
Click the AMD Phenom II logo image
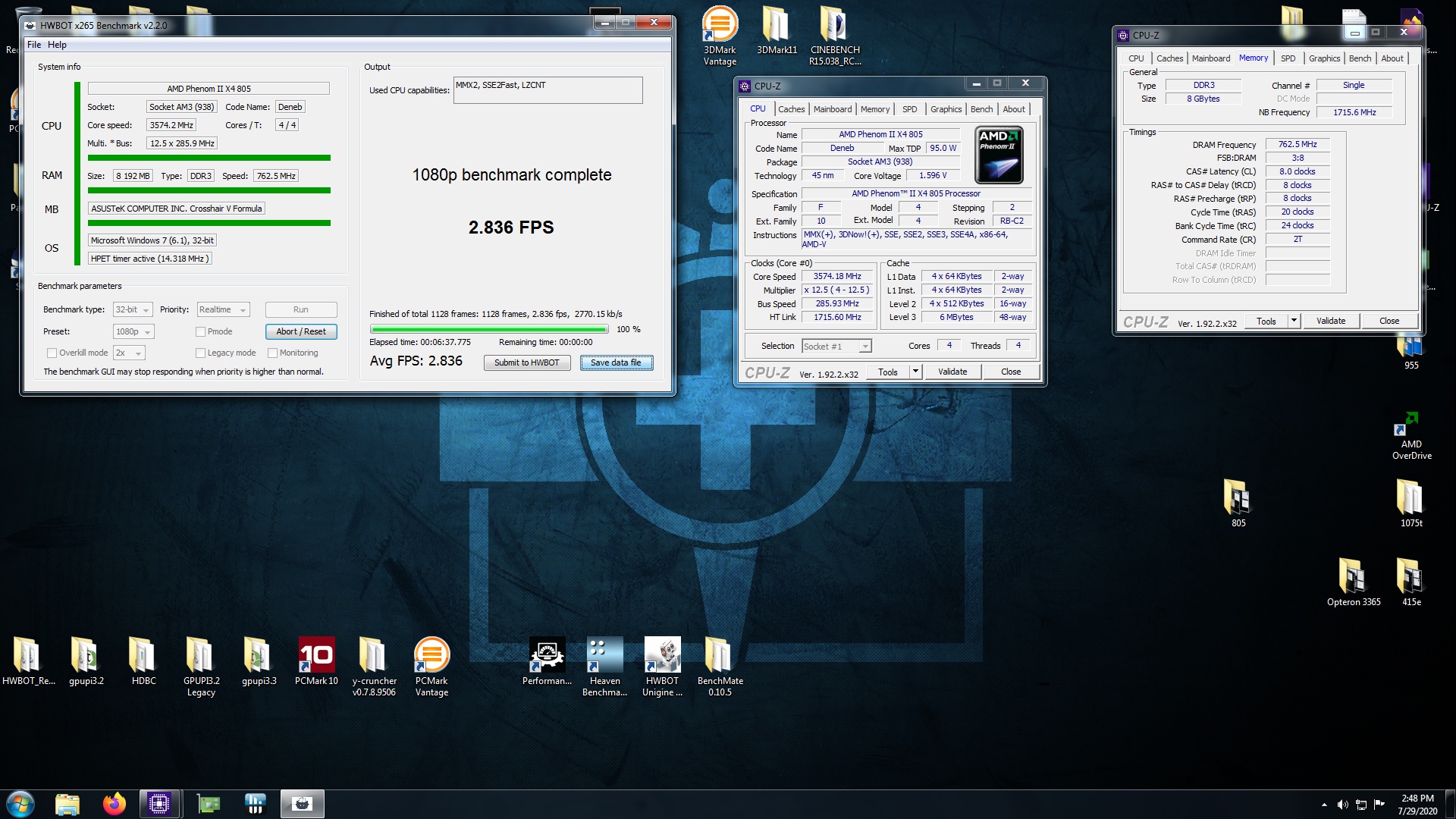coord(999,155)
